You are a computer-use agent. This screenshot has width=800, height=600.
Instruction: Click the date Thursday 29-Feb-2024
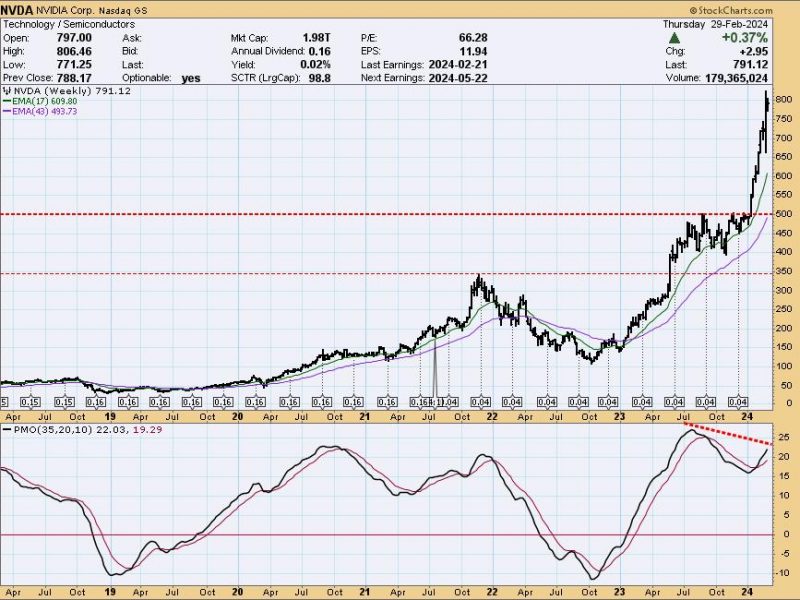[x=715, y=24]
